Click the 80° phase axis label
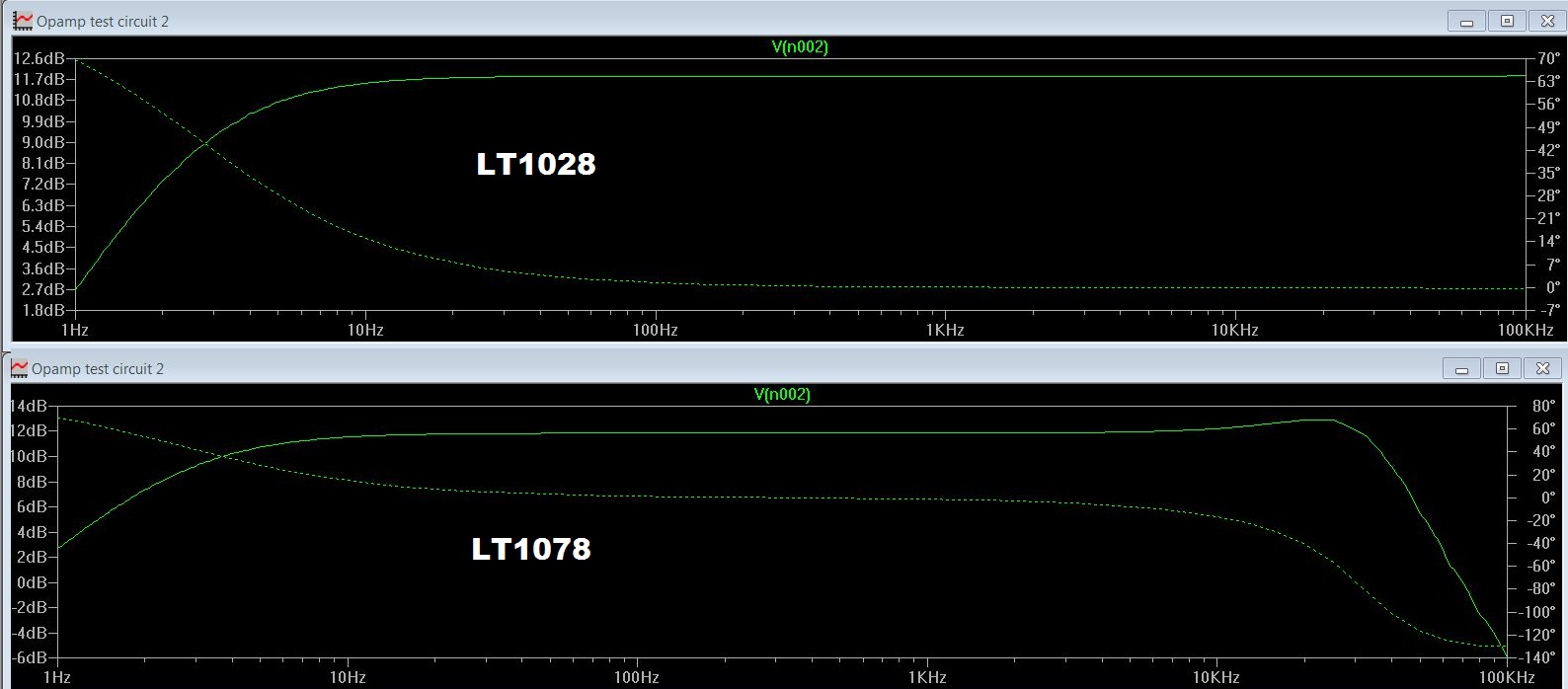Screen dimensions: 1568x689 (1543, 406)
